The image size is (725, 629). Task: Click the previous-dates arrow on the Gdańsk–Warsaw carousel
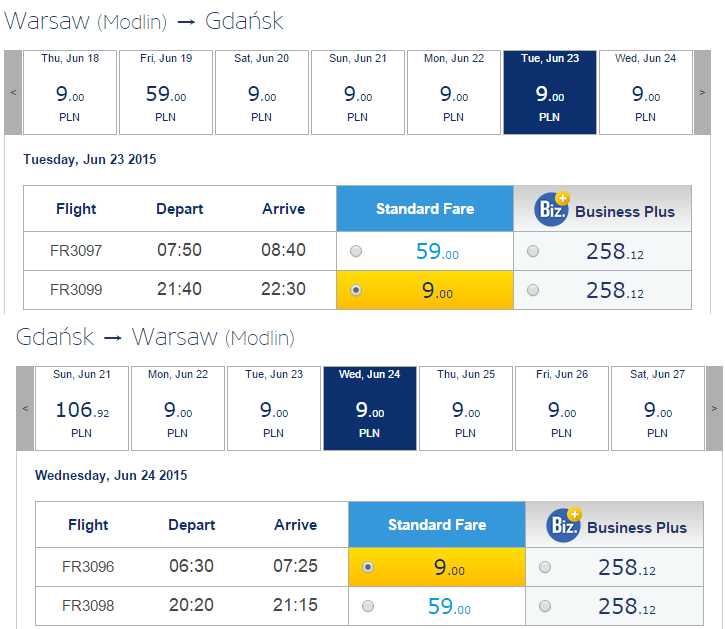[x=25, y=408]
